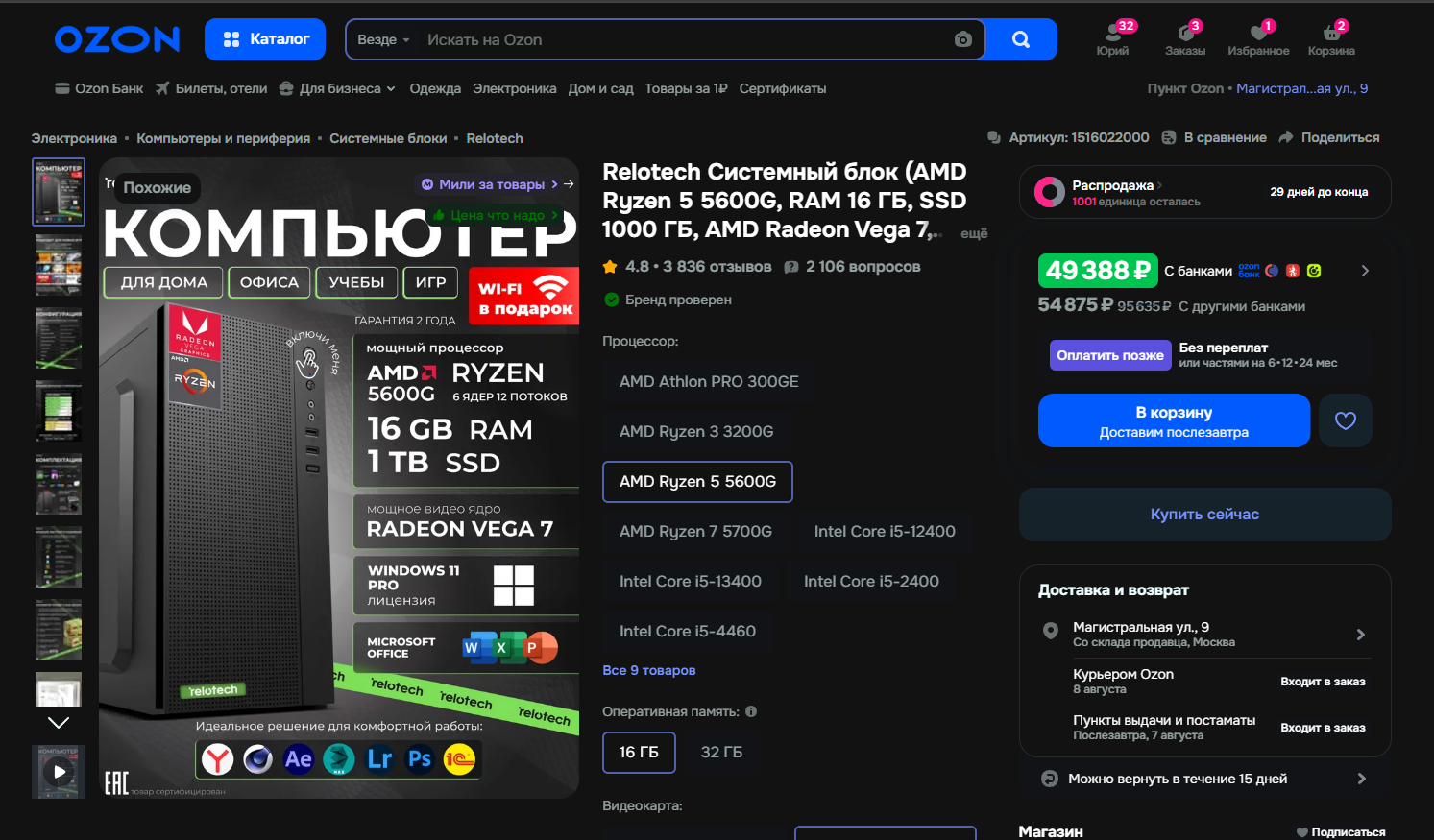This screenshot has height=840, width=1434.
Task: Go to the Relotech brand breadcrumb
Action: pos(495,138)
